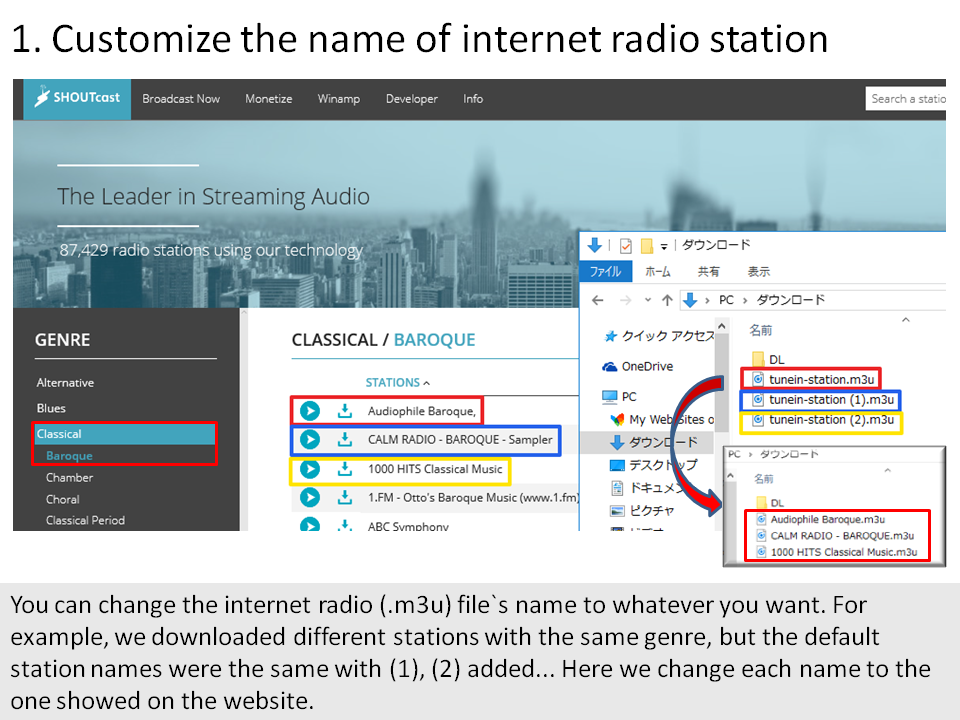Click the SHOUTcast logo
Viewport: 960px width, 720px height.
[77, 98]
